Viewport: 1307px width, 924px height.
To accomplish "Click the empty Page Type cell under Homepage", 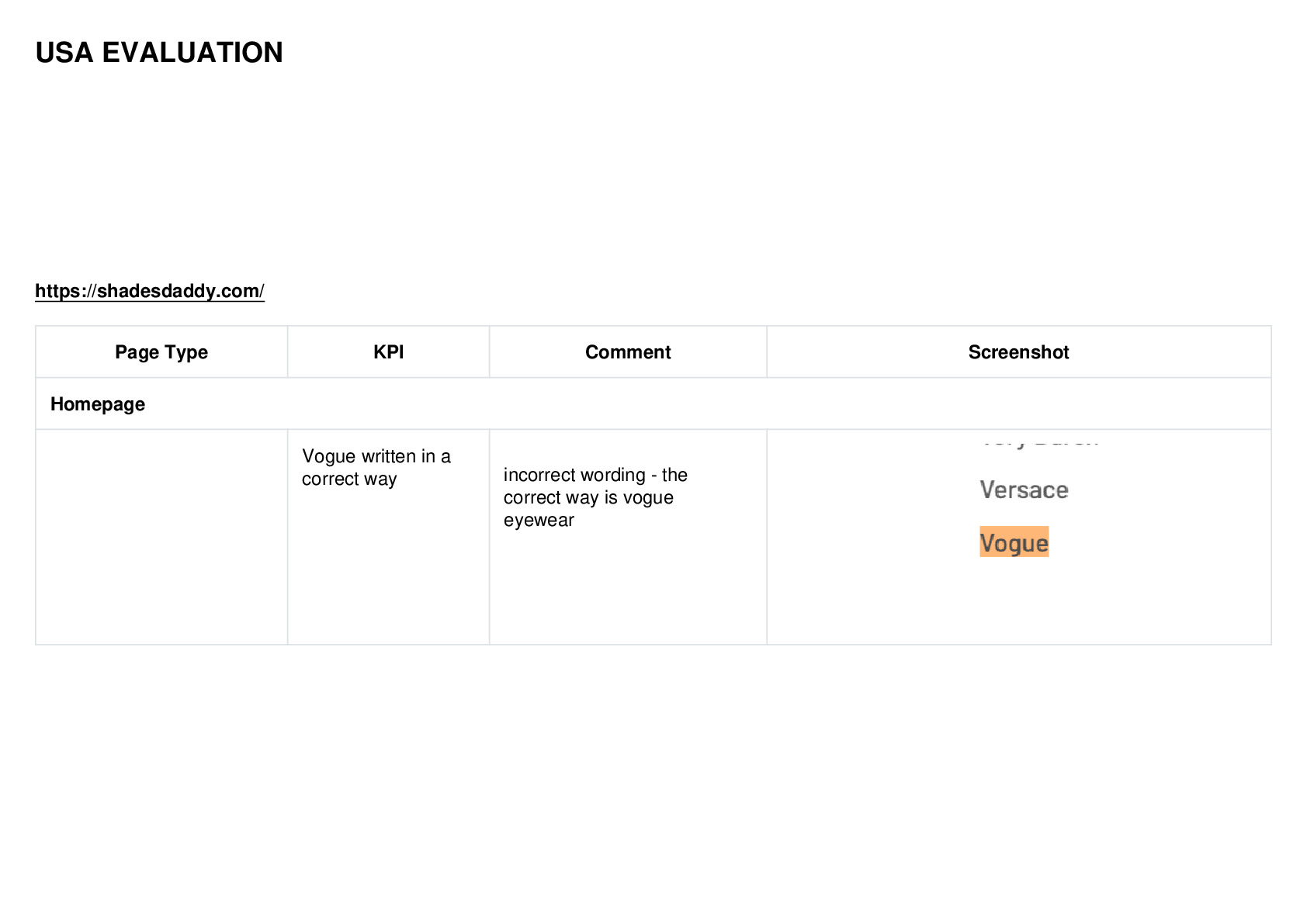I will point(161,537).
